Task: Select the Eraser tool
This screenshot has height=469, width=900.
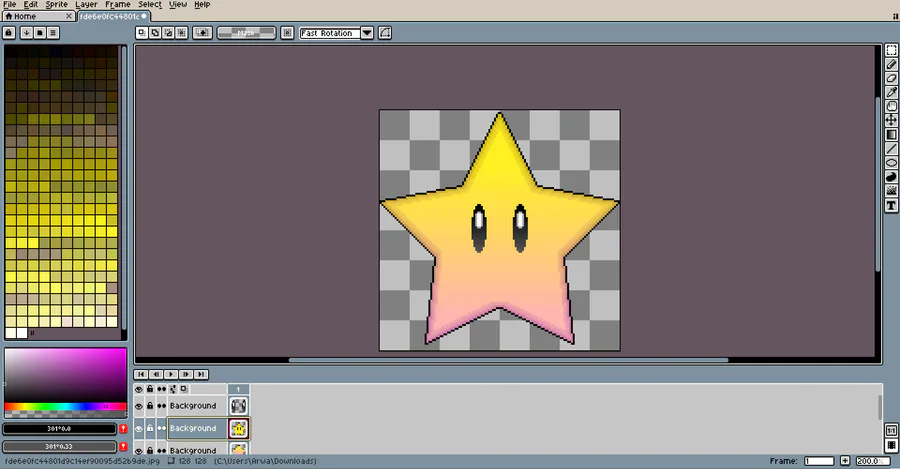Action: coord(891,78)
